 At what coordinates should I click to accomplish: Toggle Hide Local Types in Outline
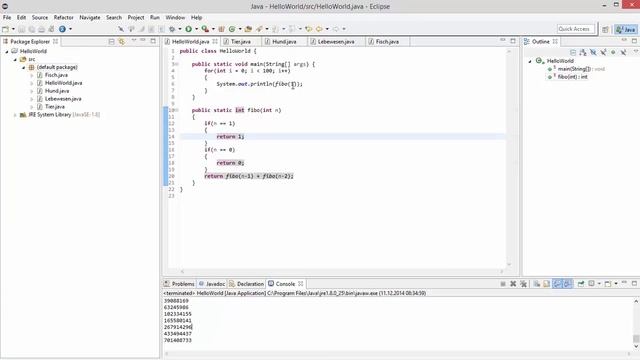click(x=623, y=52)
